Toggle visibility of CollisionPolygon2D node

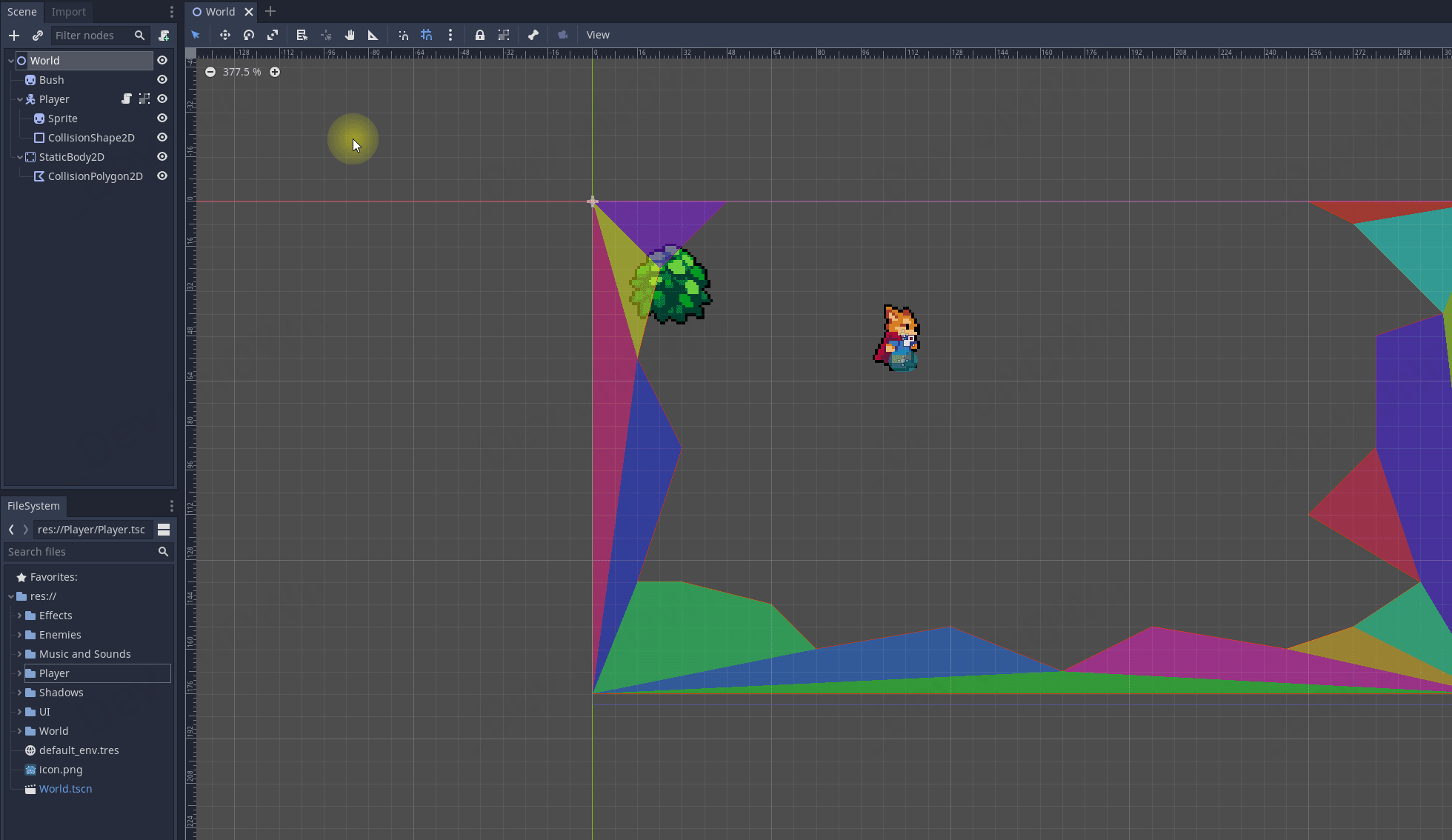162,176
